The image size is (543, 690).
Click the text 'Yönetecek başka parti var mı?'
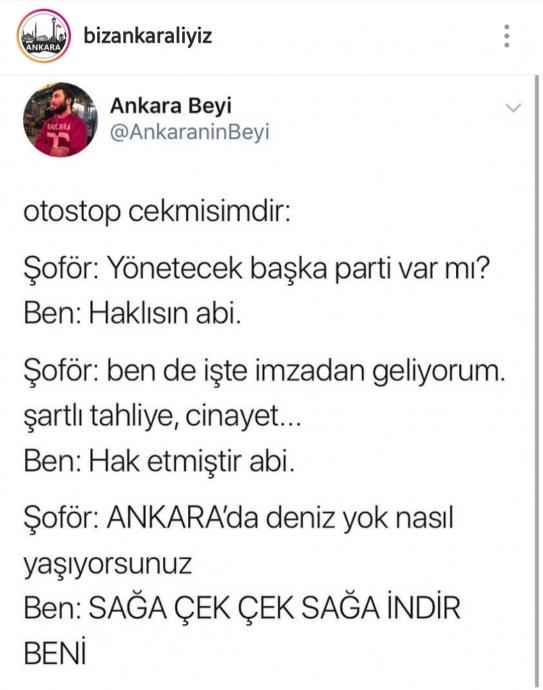(299, 268)
